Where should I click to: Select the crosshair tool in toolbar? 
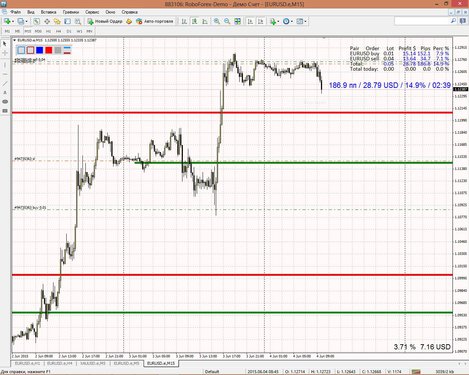coord(47,21)
